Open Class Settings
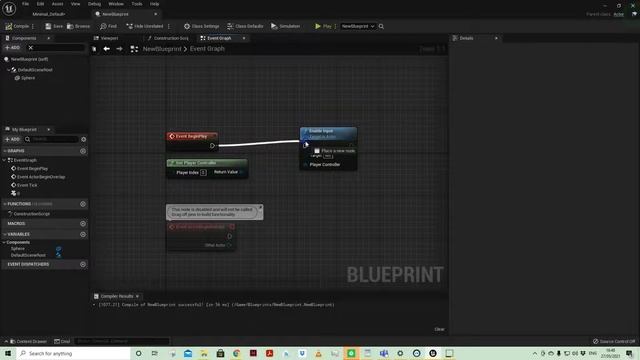Viewport: 640px width, 360px height. pyautogui.click(x=201, y=26)
